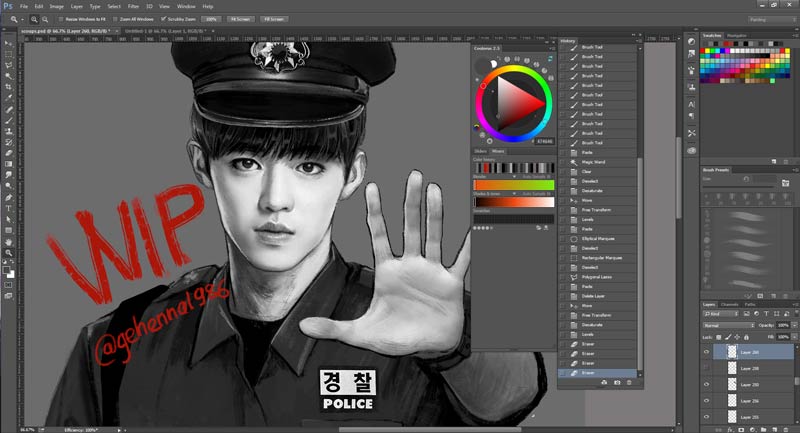This screenshot has width=800, height=433.
Task: Select the Polygonal Lasso history state
Action: 598,277
